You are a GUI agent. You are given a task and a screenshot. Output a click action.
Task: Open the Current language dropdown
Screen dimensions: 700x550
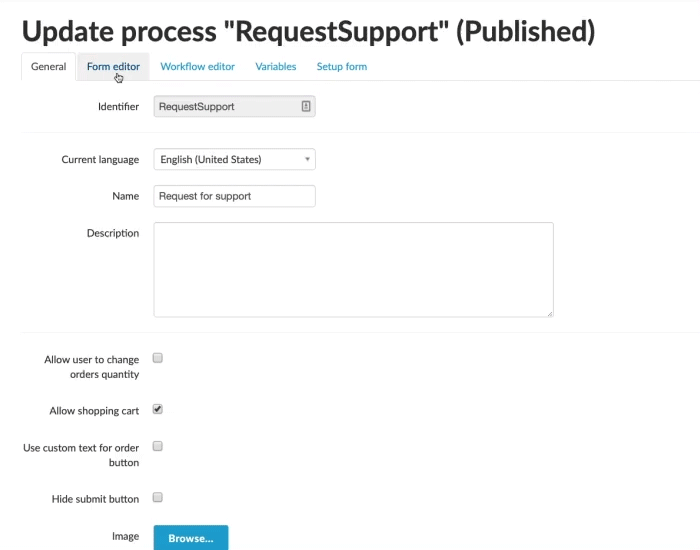coord(234,159)
